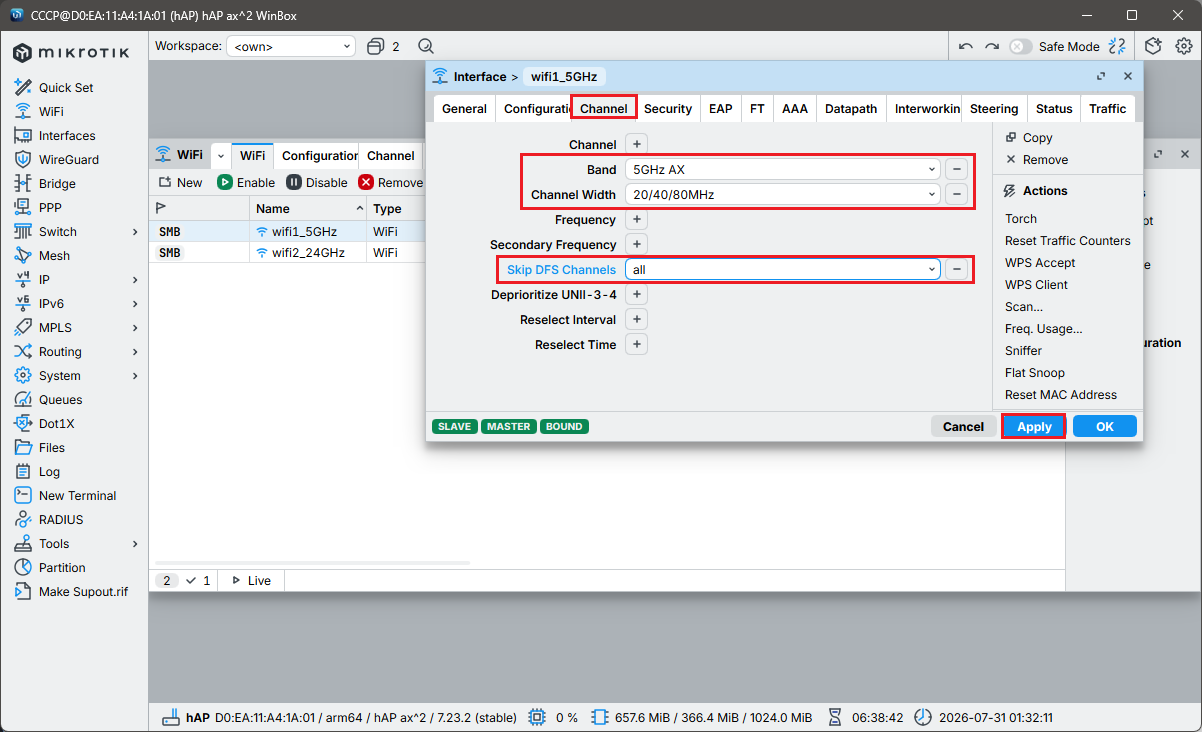Open the Files menu
The height and width of the screenshot is (732, 1202).
[52, 447]
